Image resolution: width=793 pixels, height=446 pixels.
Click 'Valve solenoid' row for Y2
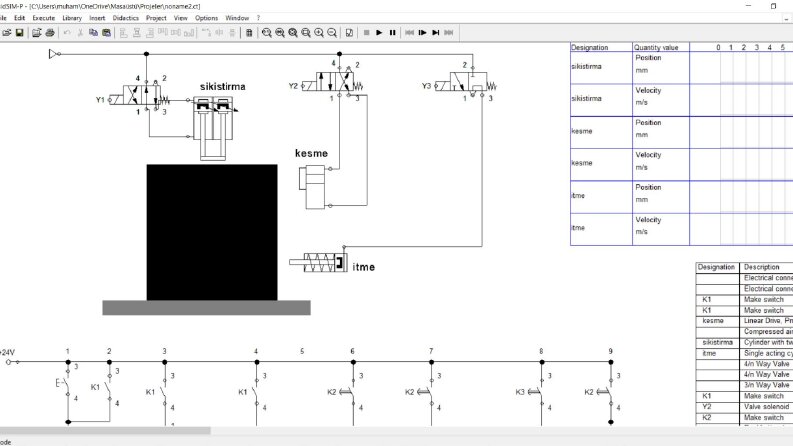tap(744, 407)
